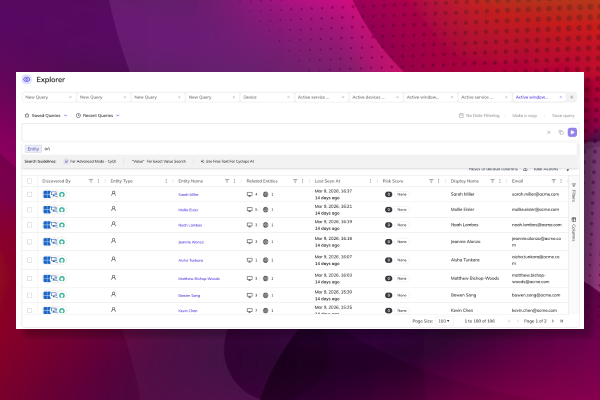Viewport: 600px width, 400px height.
Task: Click the filter icon in Display Name column
Action: (x=492, y=181)
